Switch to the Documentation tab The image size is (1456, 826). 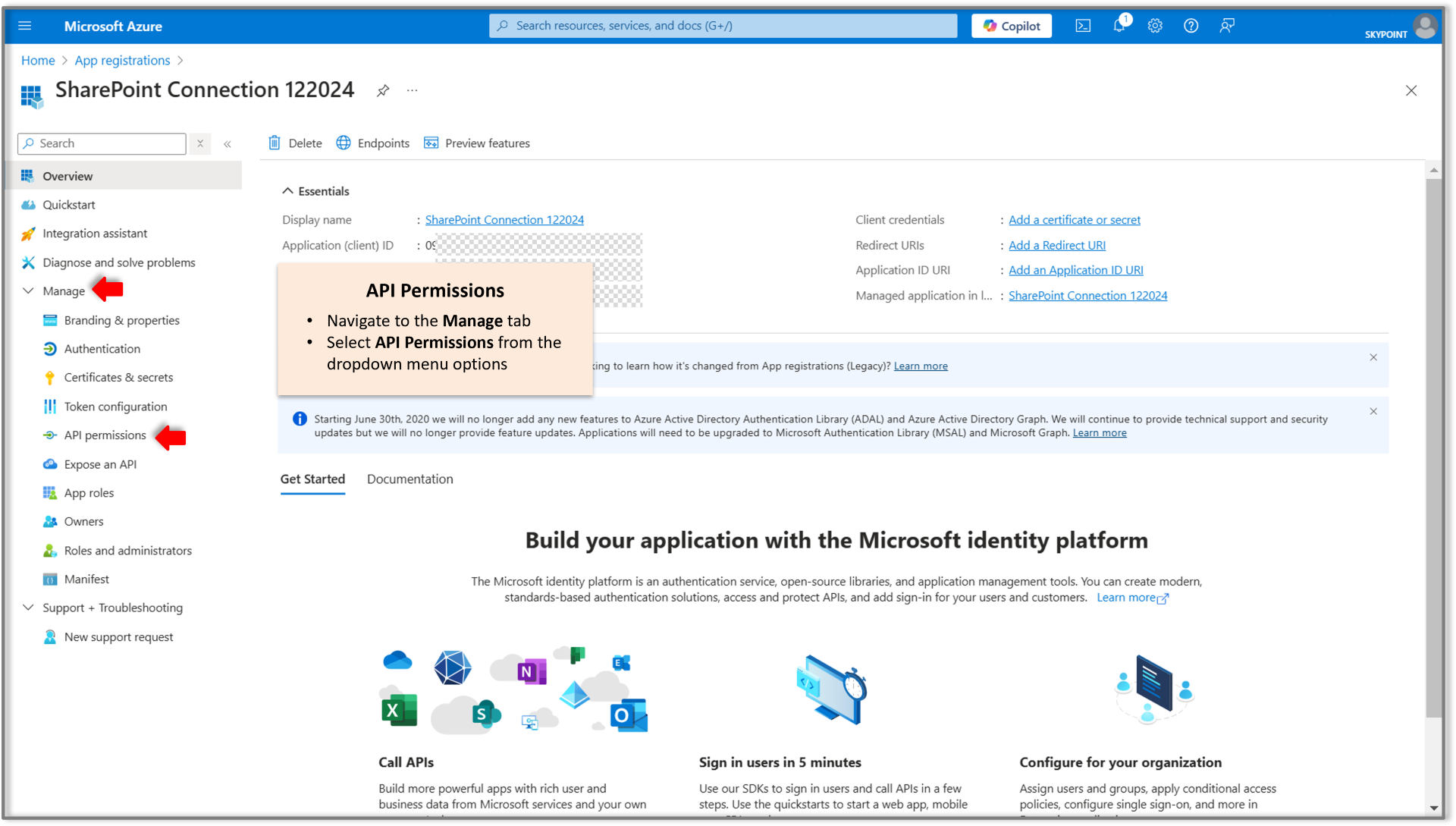pos(410,479)
